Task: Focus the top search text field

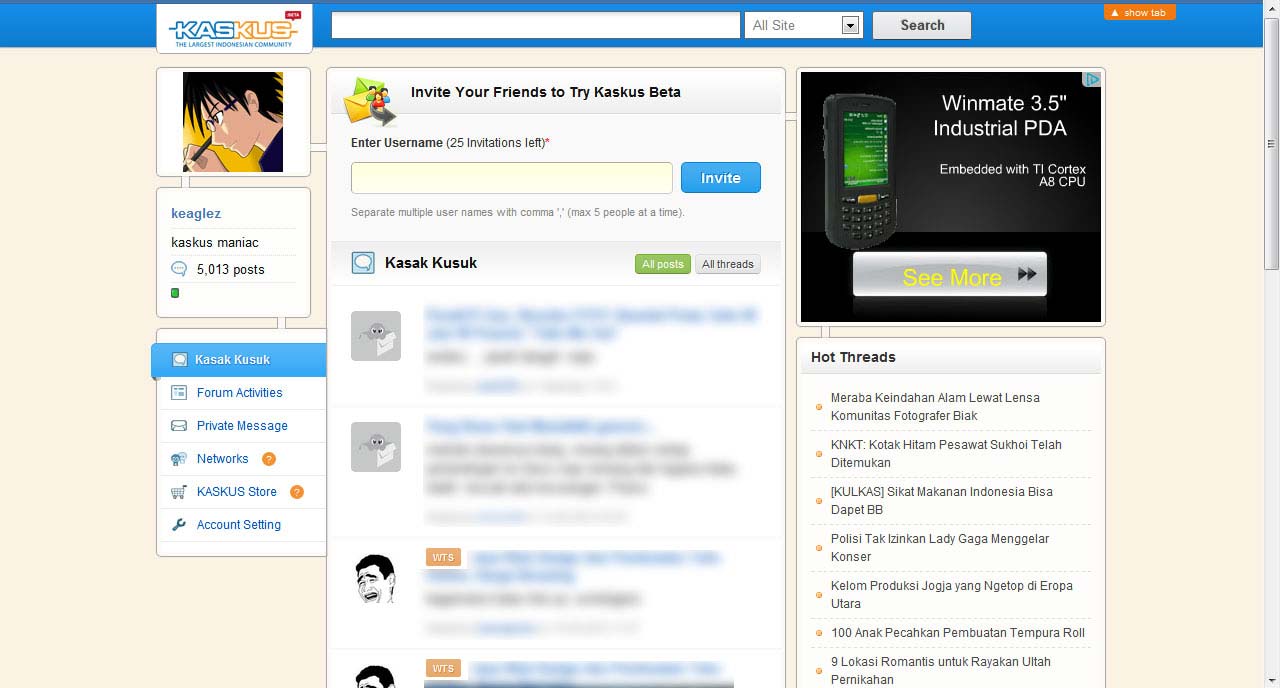Action: 536,25
